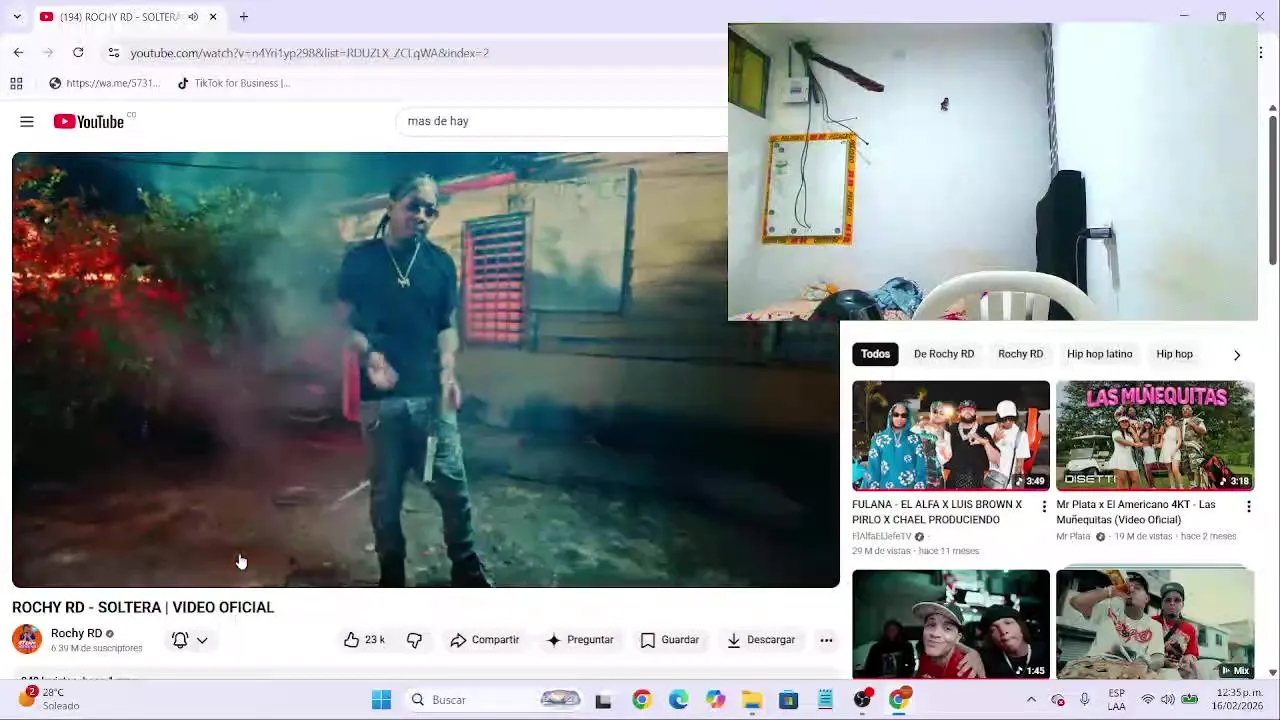Open the 1:45 duration video thumbnail

951,624
